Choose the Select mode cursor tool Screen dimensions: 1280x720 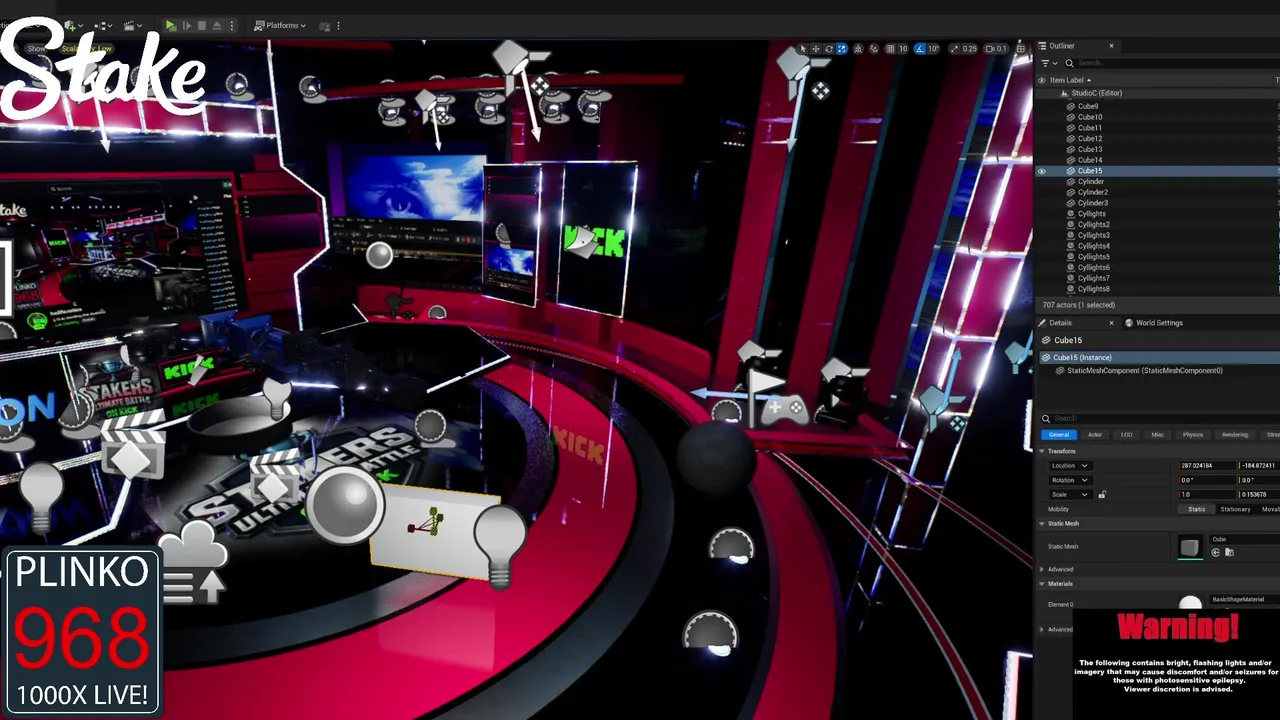coord(802,48)
